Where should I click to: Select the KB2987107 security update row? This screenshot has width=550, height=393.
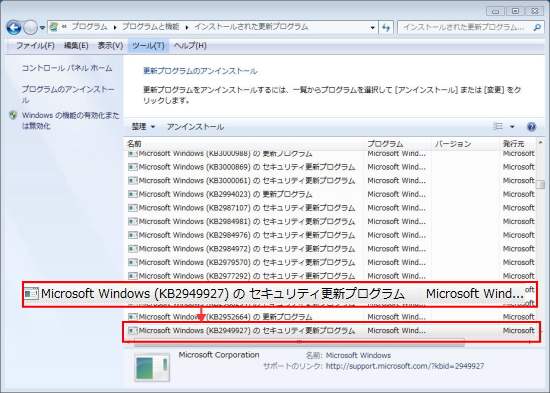click(x=330, y=208)
